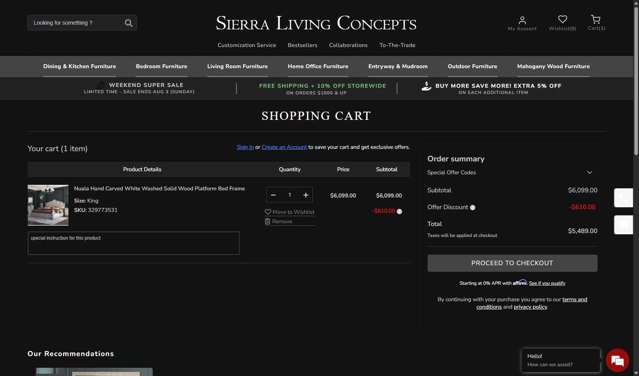The width and height of the screenshot is (639, 376).
Task: Open Outdoor Furniture menu
Action: [472, 66]
